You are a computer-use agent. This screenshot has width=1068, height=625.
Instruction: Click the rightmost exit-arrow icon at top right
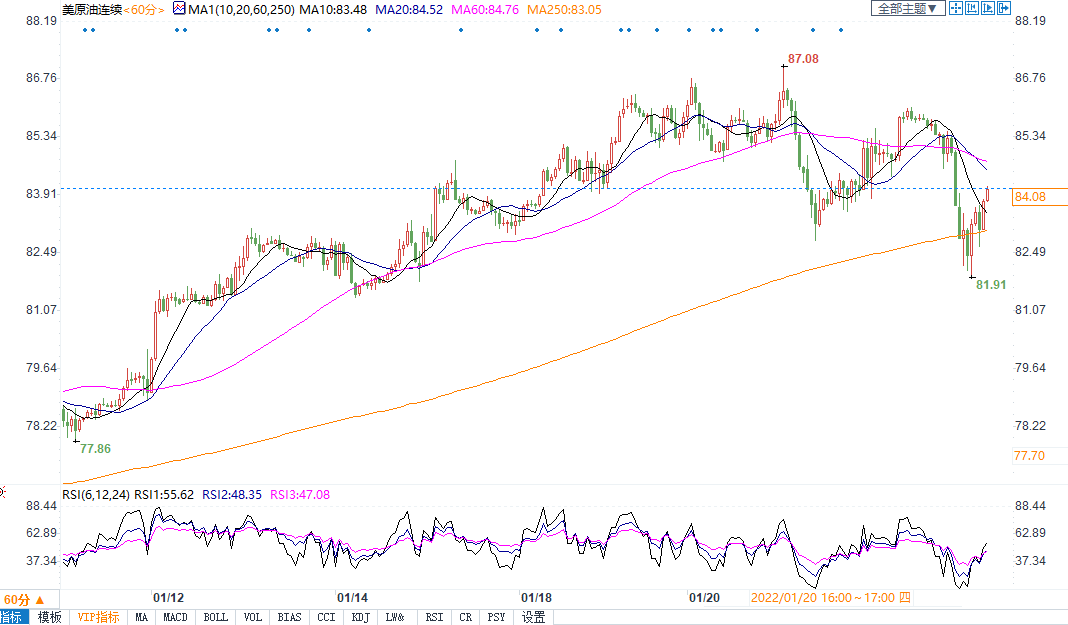pyautogui.click(x=1004, y=9)
